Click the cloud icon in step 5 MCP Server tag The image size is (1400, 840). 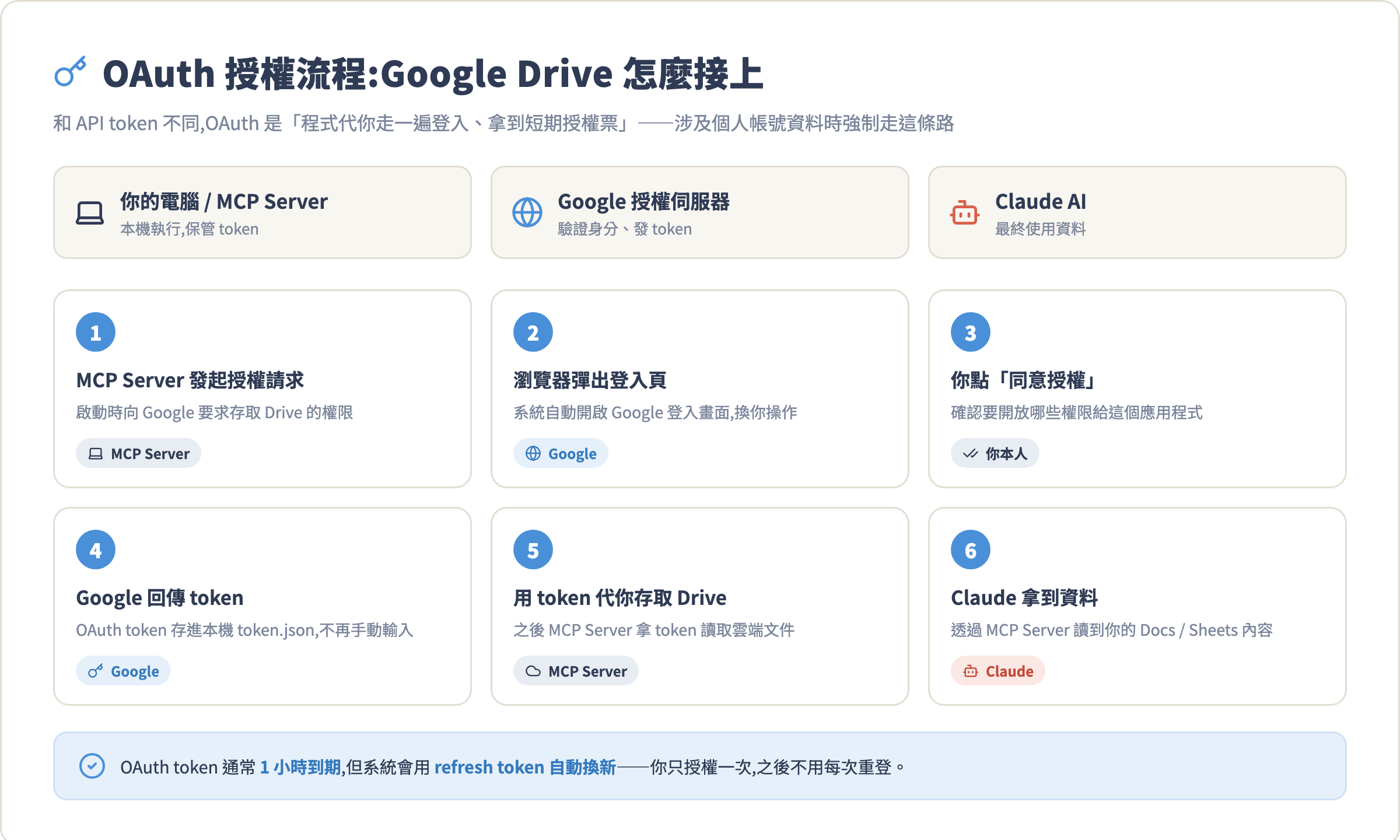click(533, 671)
